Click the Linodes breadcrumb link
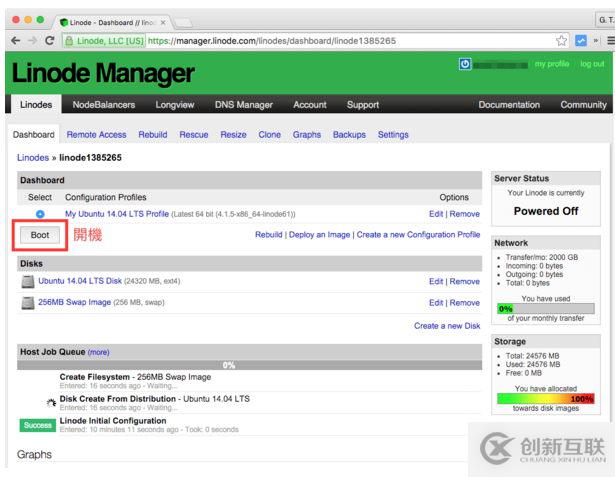This screenshot has height=477, width=615. pyautogui.click(x=33, y=158)
